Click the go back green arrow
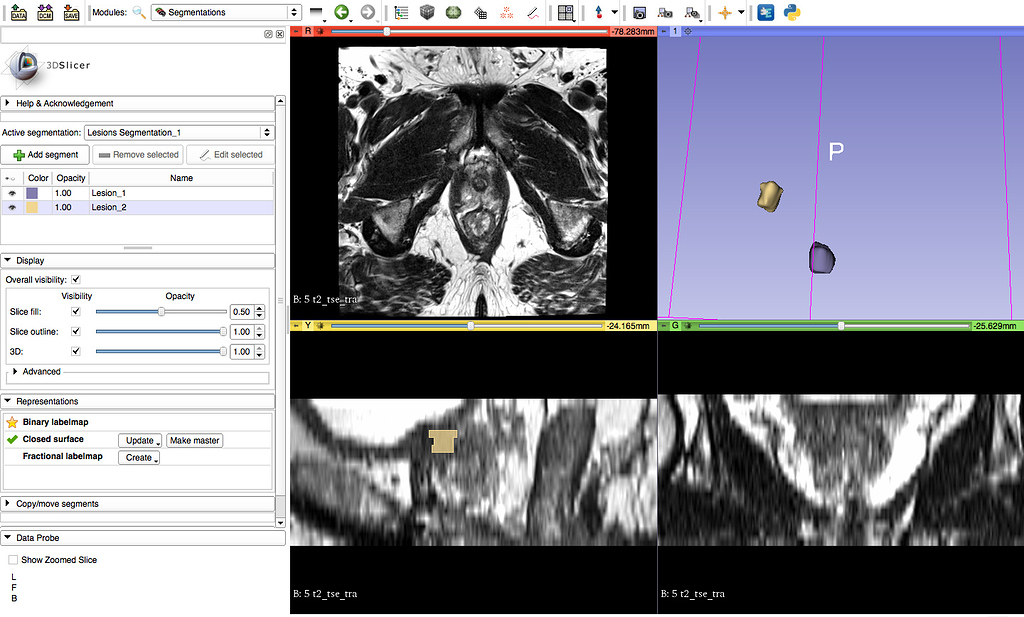 pos(340,12)
